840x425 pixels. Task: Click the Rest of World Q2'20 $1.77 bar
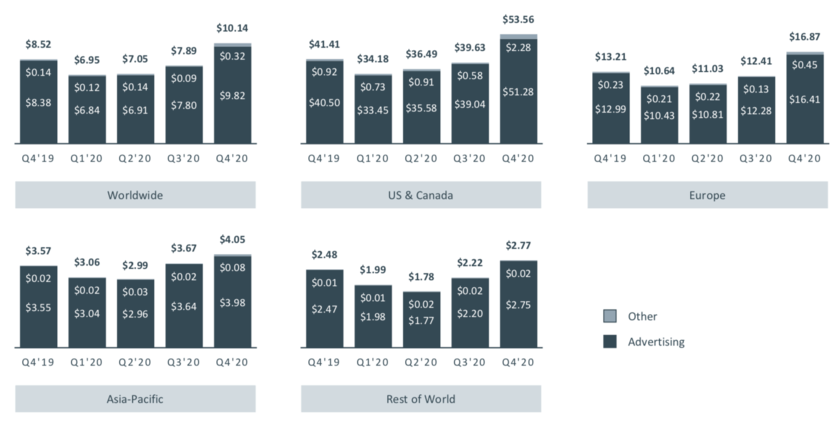coord(421,320)
